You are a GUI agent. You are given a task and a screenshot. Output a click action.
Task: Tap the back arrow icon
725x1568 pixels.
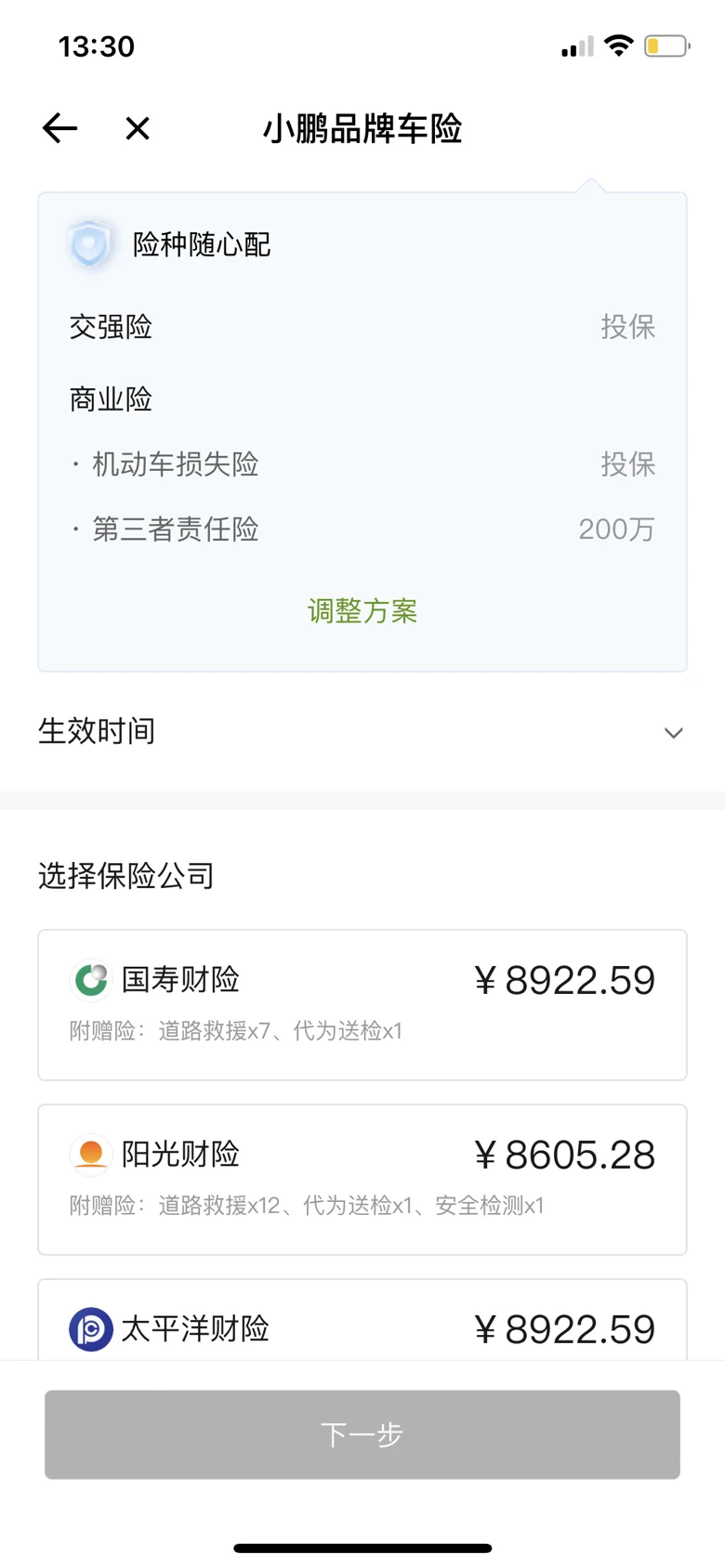(59, 128)
